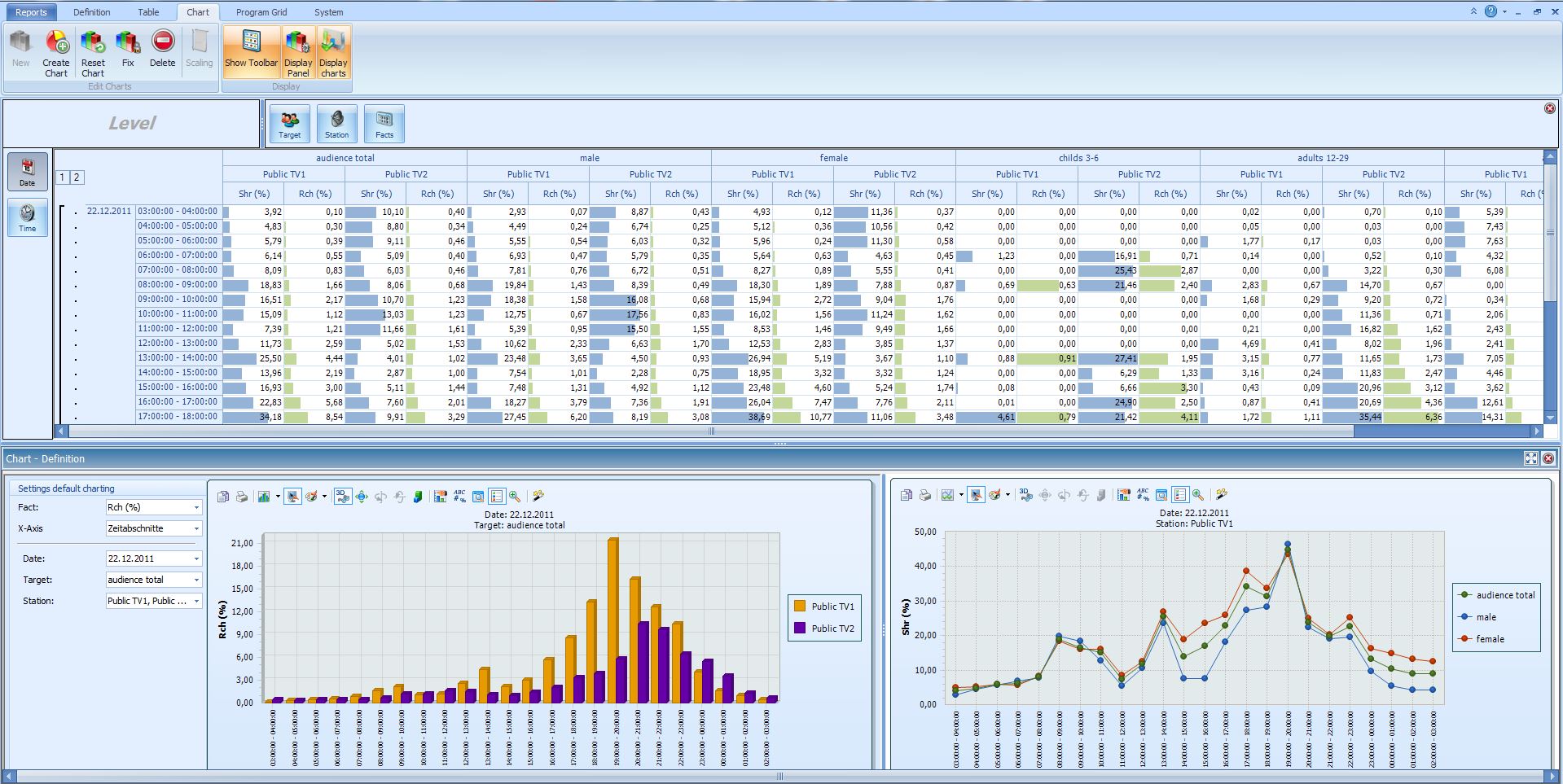The width and height of the screenshot is (1563, 784).
Task: Open chart wizard wand in bar chart toolbar
Action: coord(538,496)
